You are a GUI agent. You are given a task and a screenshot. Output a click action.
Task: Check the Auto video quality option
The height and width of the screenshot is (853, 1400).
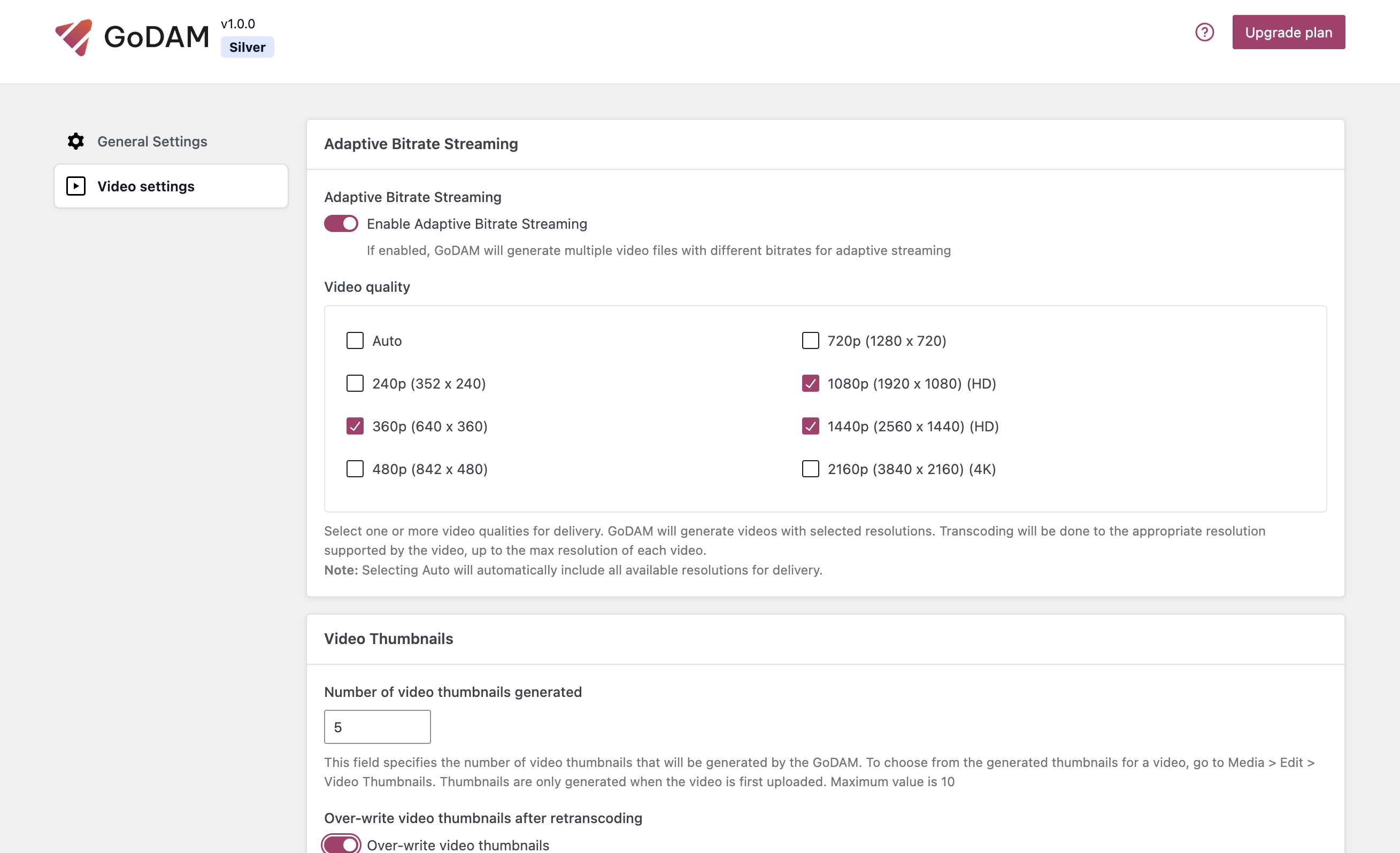(355, 341)
